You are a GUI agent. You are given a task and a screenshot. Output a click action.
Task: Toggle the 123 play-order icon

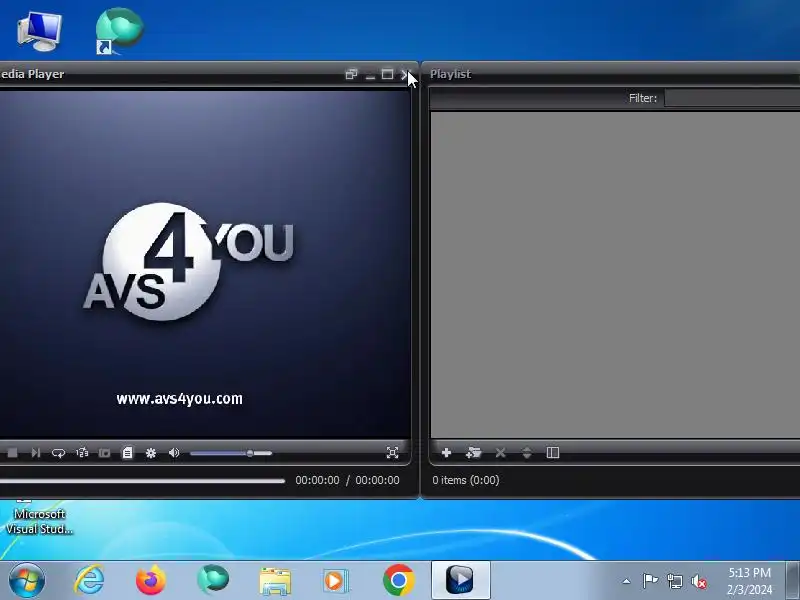coord(82,453)
